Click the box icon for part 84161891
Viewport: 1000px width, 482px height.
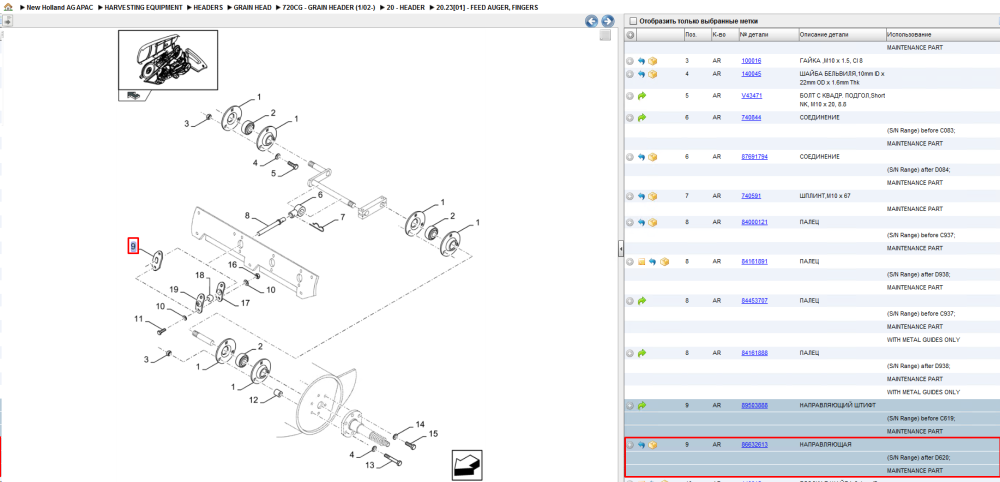coord(665,262)
